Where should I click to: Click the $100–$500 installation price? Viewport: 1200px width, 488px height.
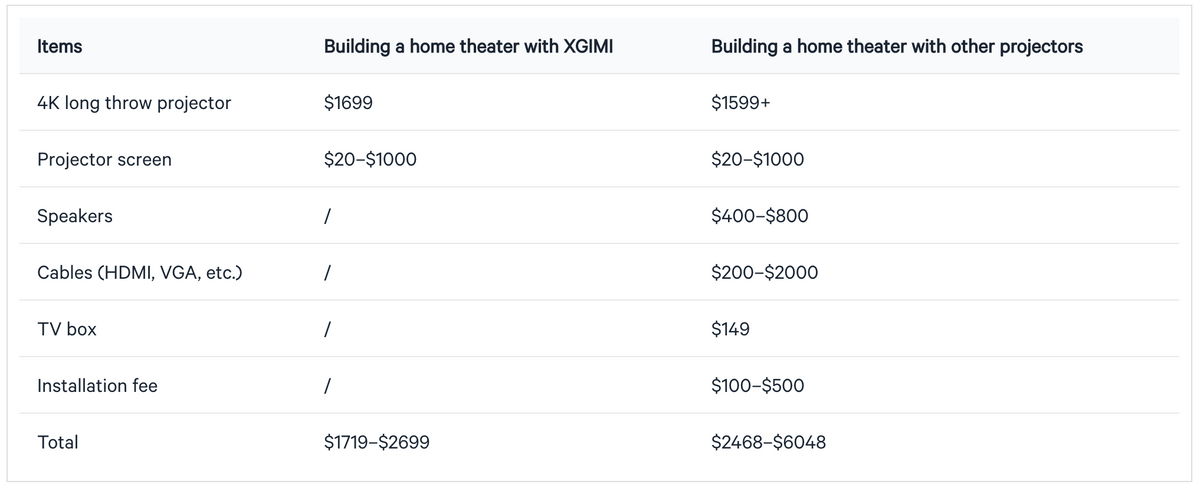(757, 385)
